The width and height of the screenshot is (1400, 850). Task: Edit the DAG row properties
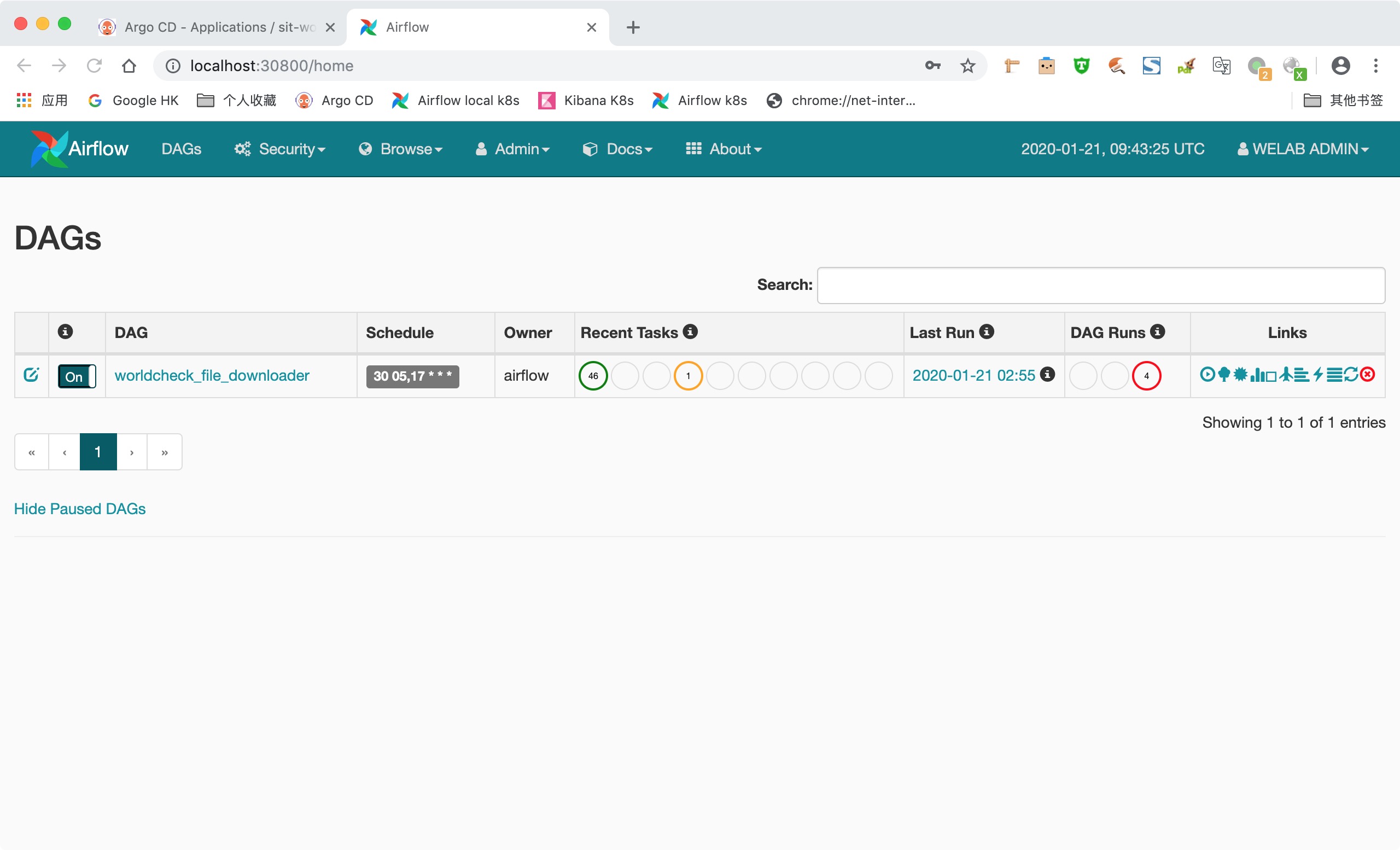32,375
